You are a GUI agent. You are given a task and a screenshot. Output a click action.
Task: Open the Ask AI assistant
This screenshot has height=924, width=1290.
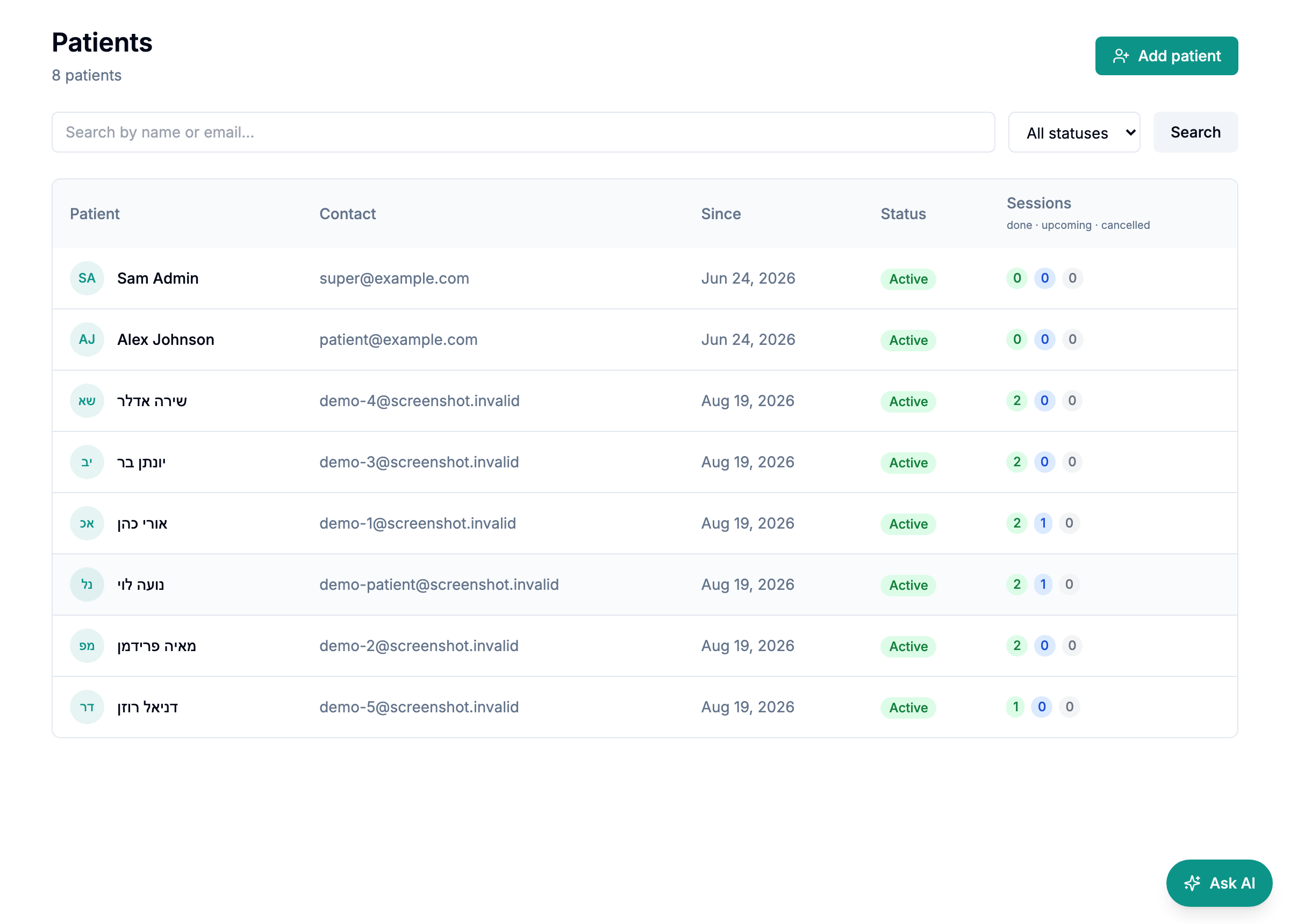click(x=1219, y=883)
